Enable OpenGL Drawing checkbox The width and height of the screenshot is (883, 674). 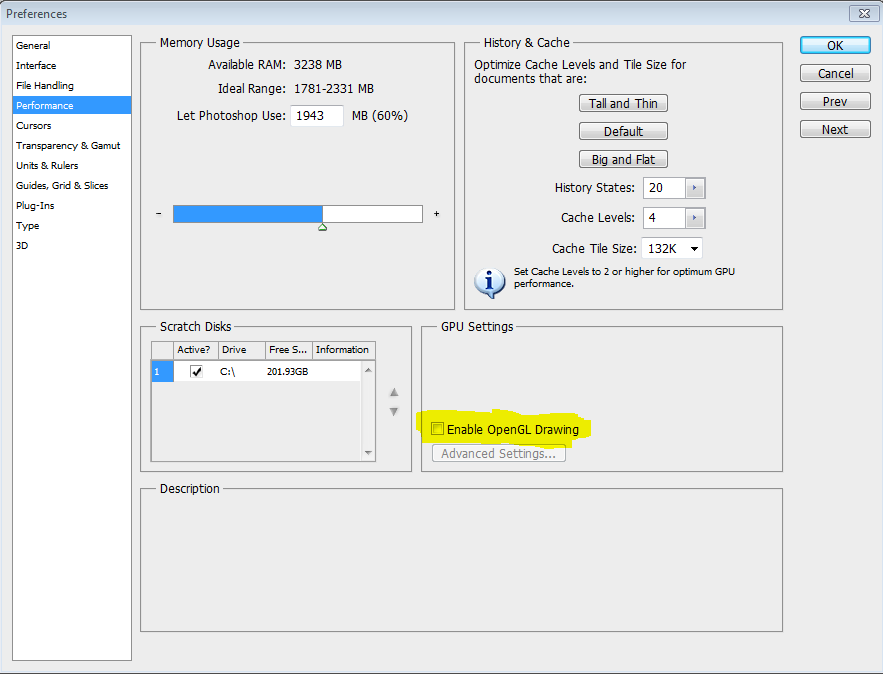point(438,429)
